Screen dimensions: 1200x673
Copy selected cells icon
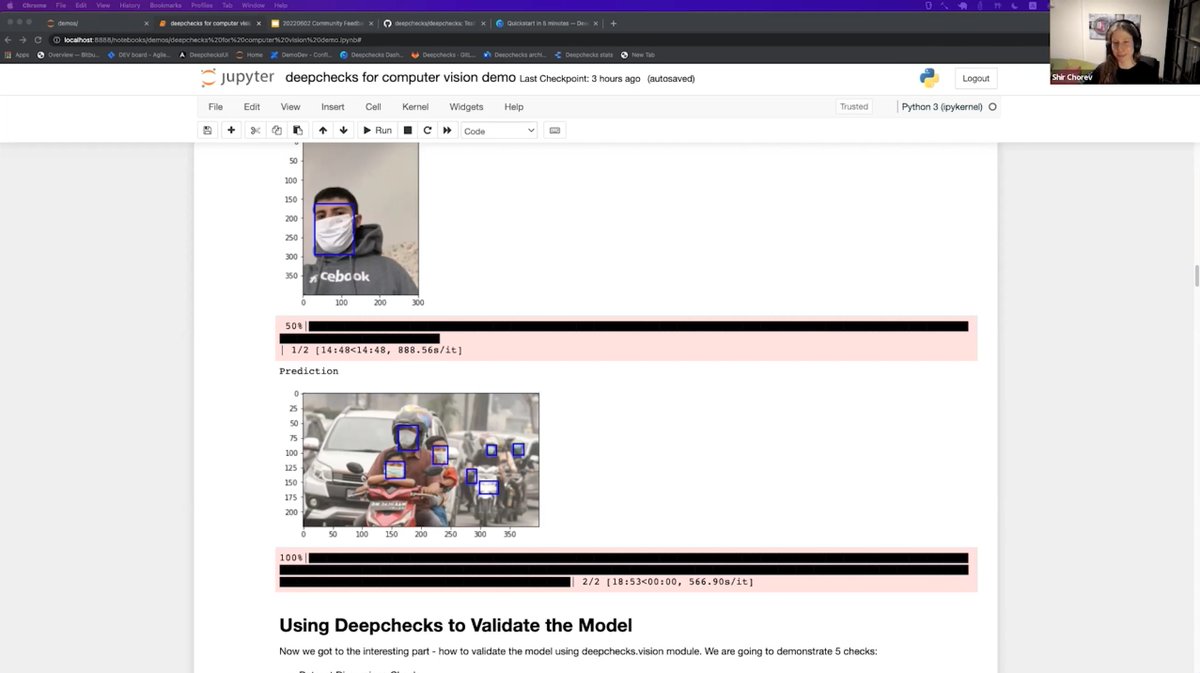pyautogui.click(x=277, y=130)
